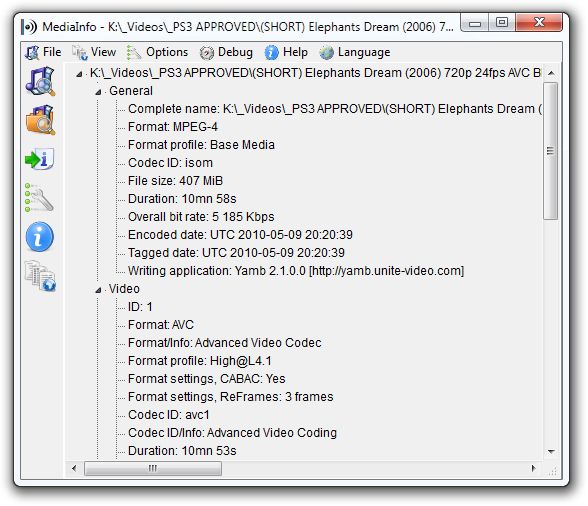Select the General tree node
Screen dimensions: 588x506
(x=131, y=91)
